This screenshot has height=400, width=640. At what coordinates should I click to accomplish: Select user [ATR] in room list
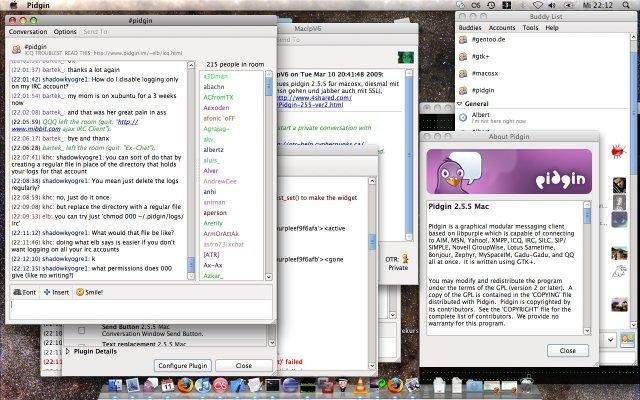click(211, 255)
